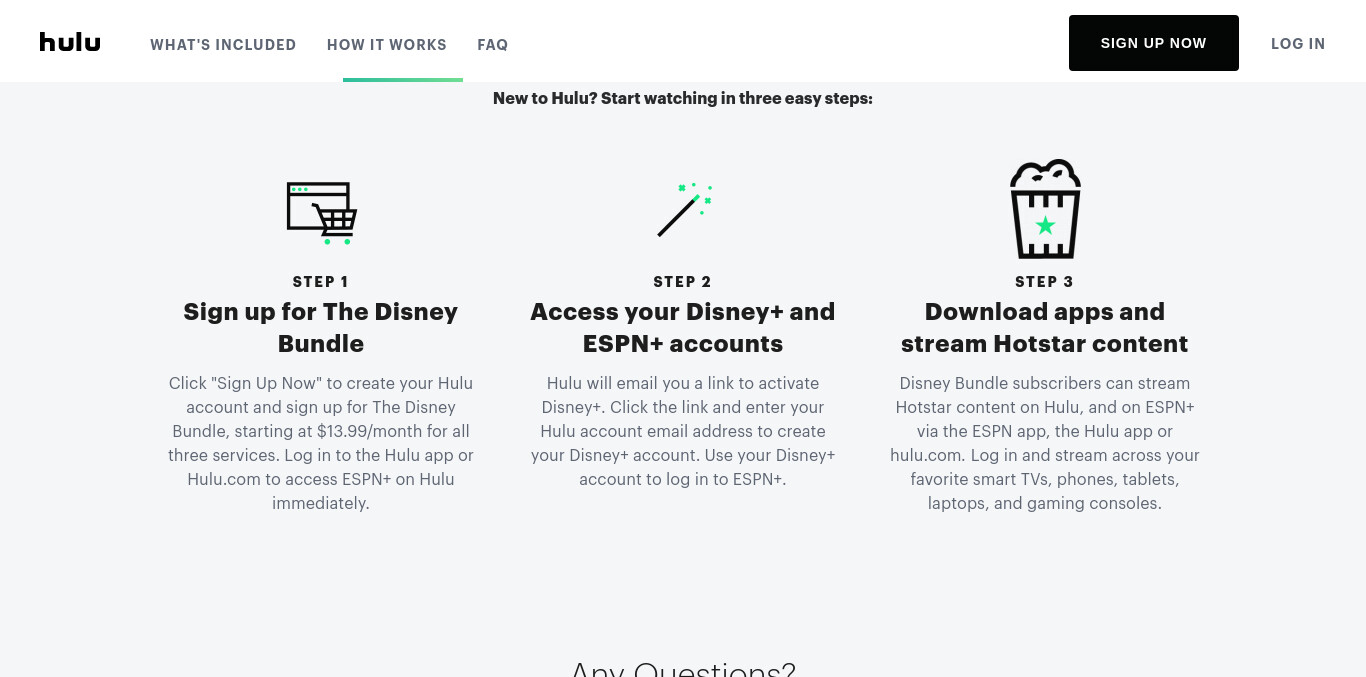Click the magic wand icon
1366x677 pixels.
point(684,209)
